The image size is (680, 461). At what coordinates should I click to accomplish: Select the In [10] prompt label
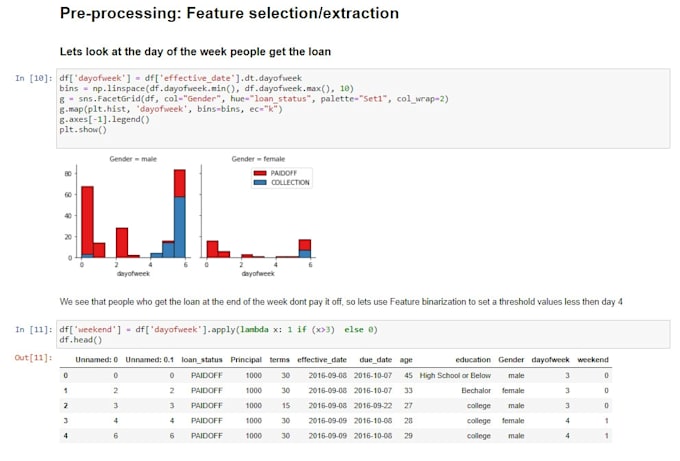point(33,78)
